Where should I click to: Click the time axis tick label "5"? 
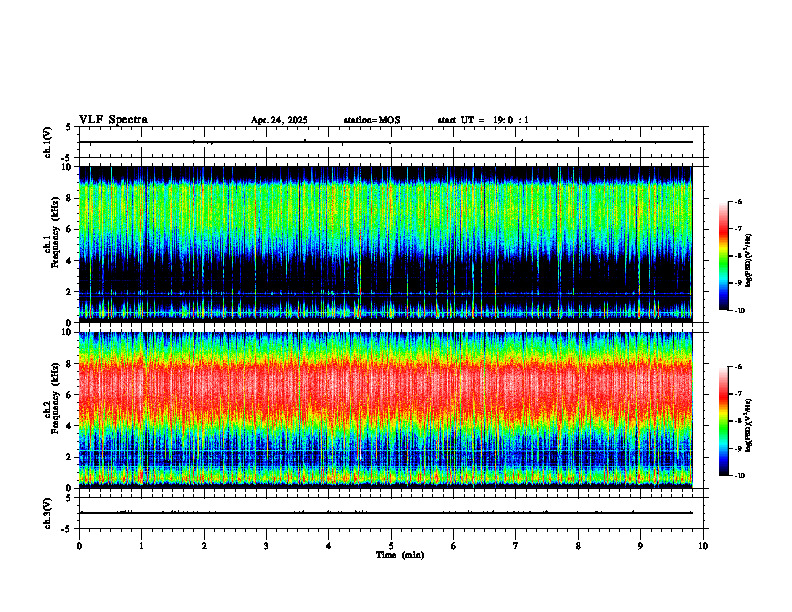coord(391,546)
